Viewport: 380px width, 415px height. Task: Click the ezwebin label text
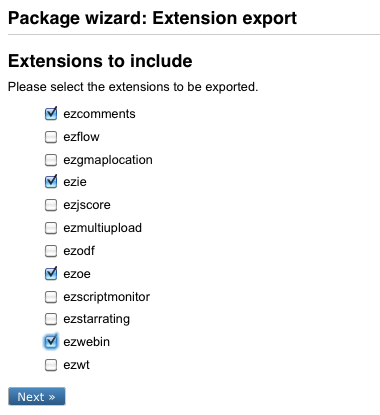(x=87, y=342)
